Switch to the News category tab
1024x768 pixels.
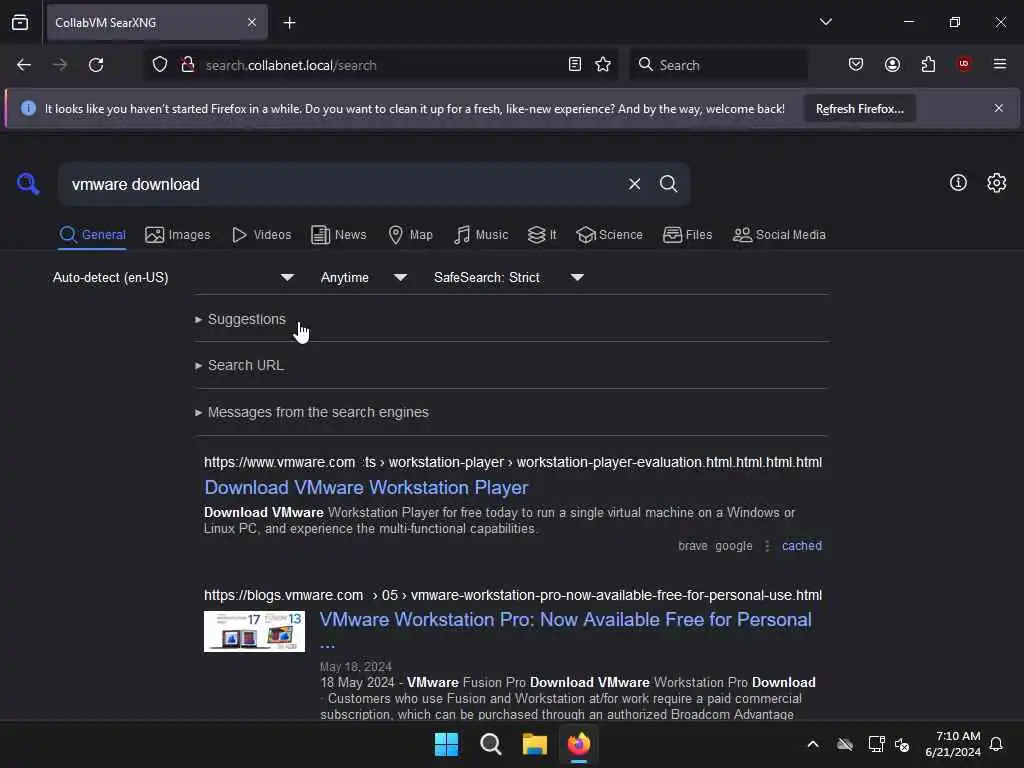coord(339,235)
